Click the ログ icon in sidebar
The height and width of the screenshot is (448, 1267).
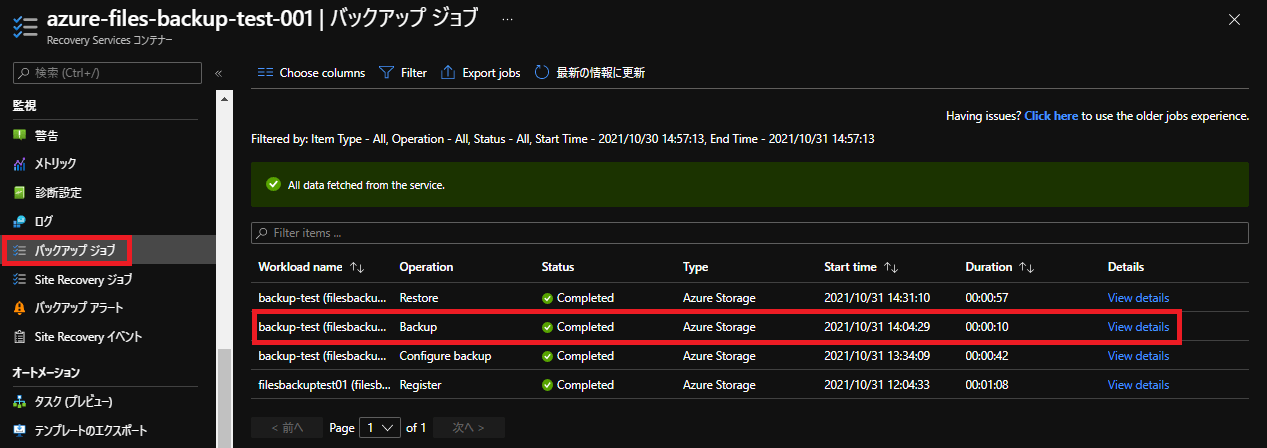(19, 221)
